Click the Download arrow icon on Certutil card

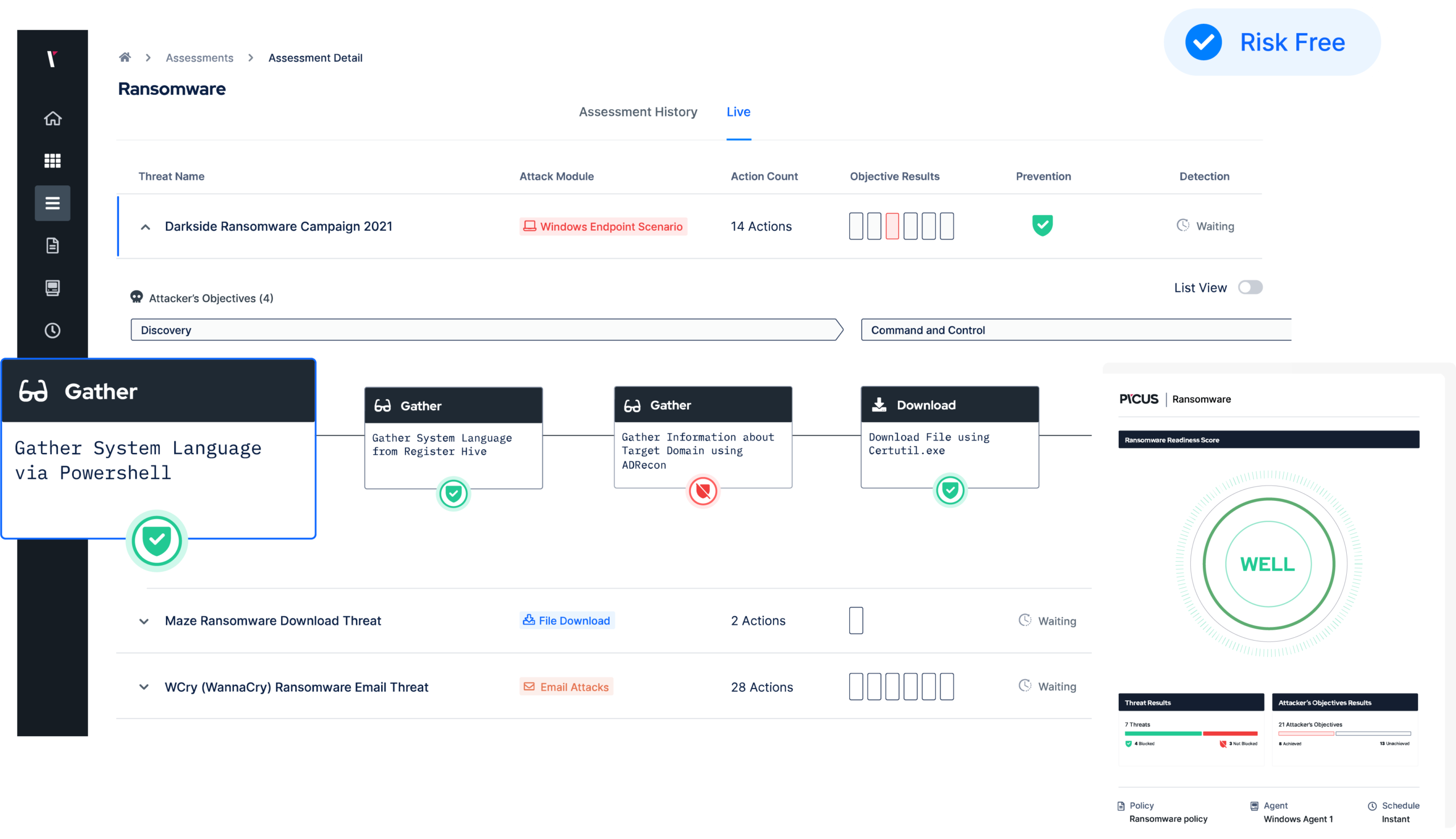[x=879, y=405]
